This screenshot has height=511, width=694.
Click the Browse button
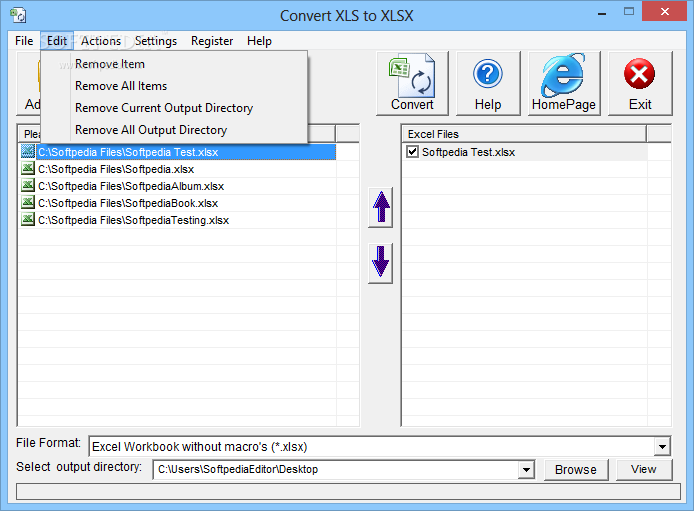tap(576, 469)
